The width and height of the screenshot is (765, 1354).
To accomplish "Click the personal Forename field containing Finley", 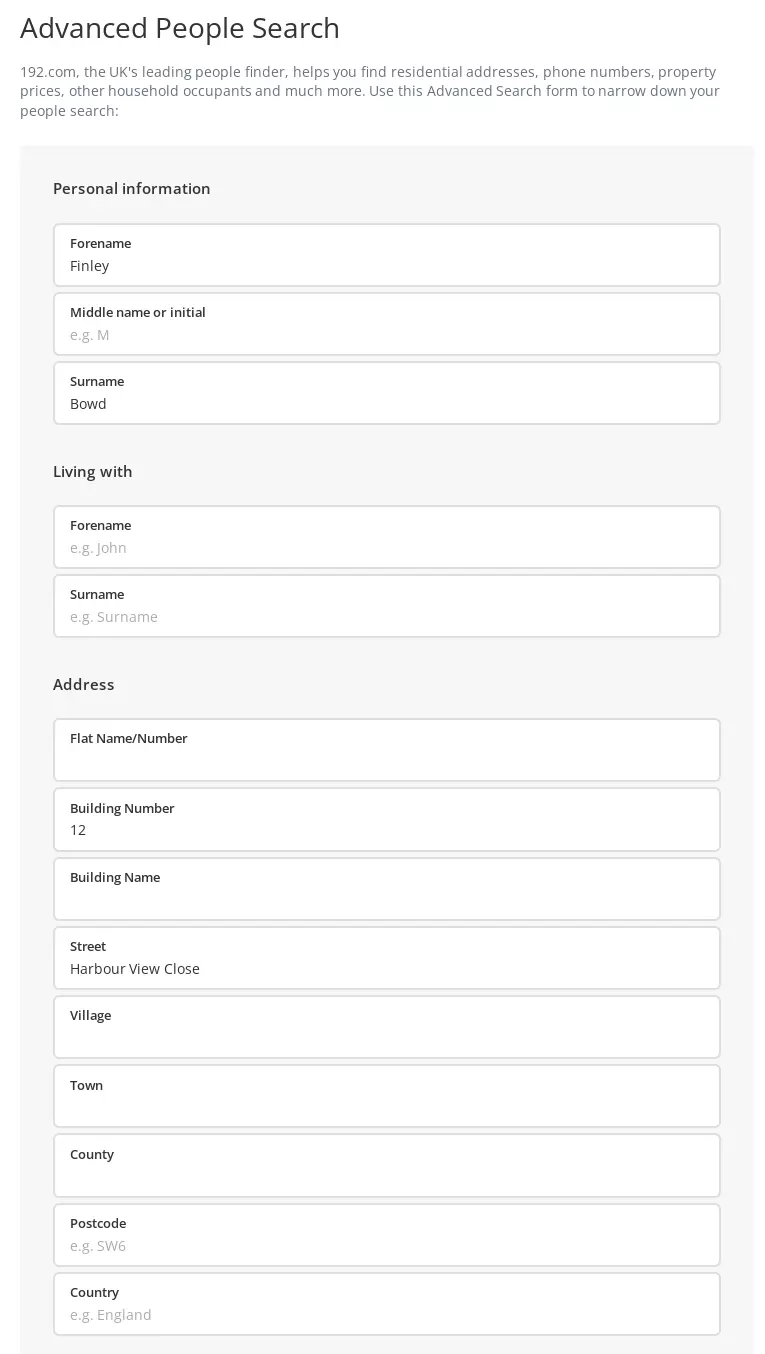I will tap(386, 255).
